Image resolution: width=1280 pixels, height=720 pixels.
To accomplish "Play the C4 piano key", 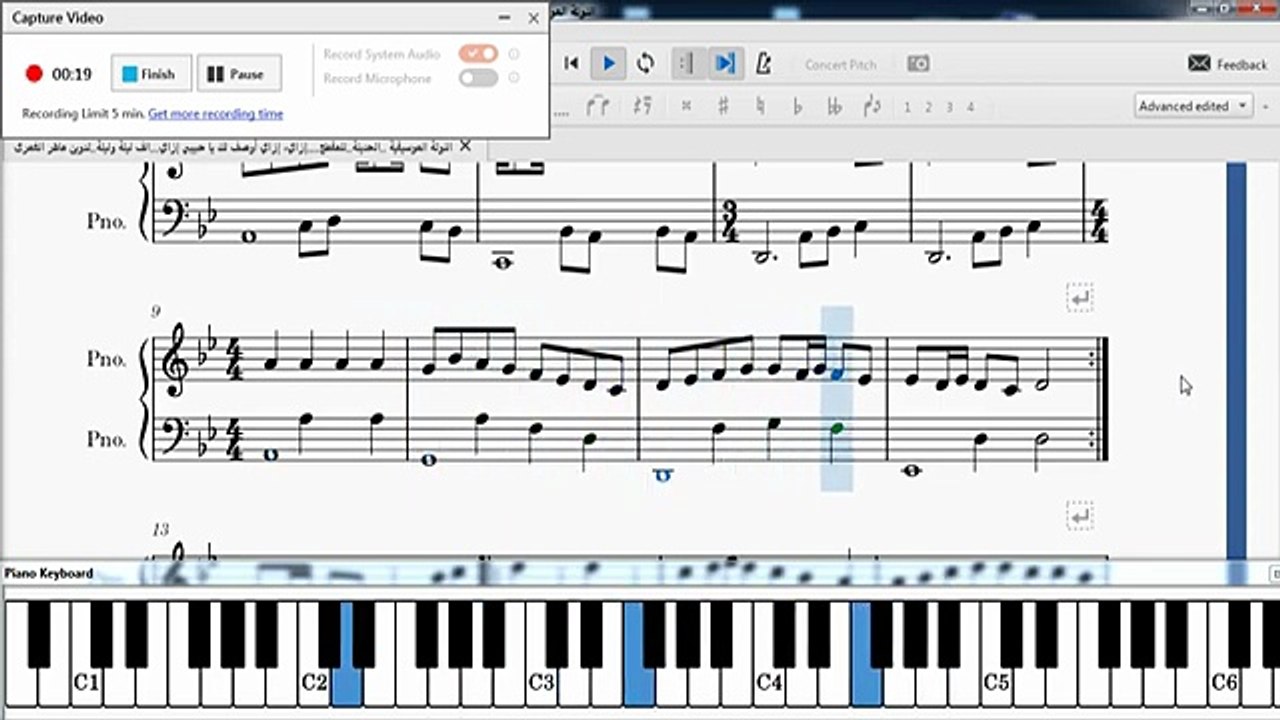I will point(768,684).
